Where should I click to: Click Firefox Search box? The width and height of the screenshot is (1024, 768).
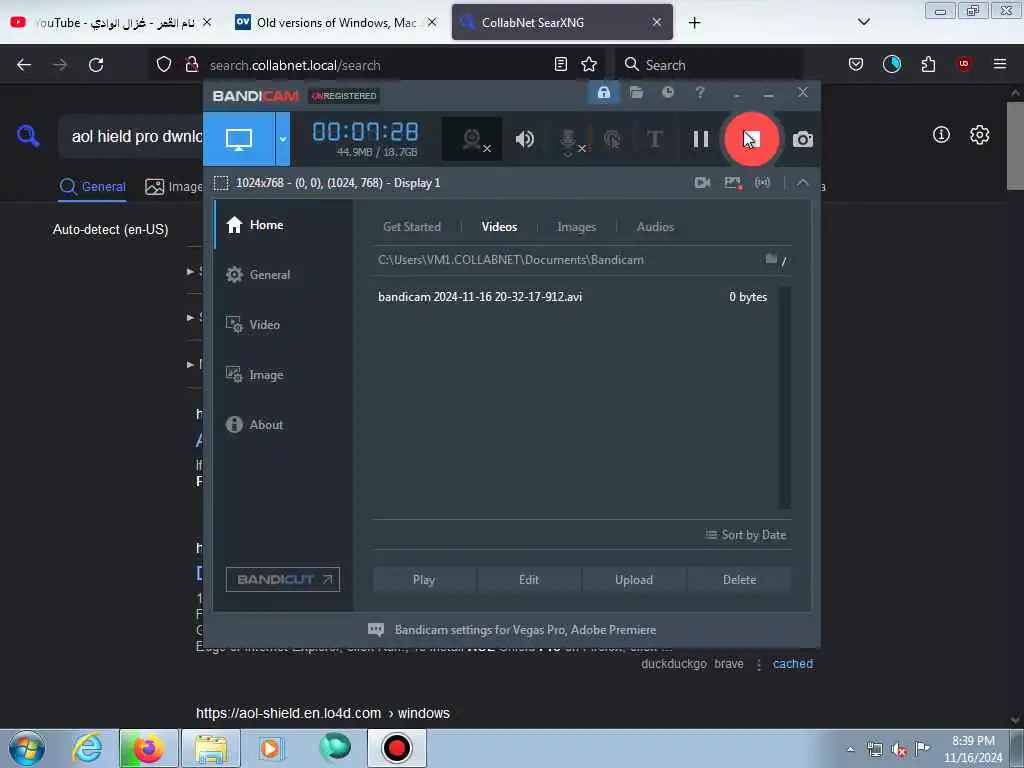click(x=709, y=65)
